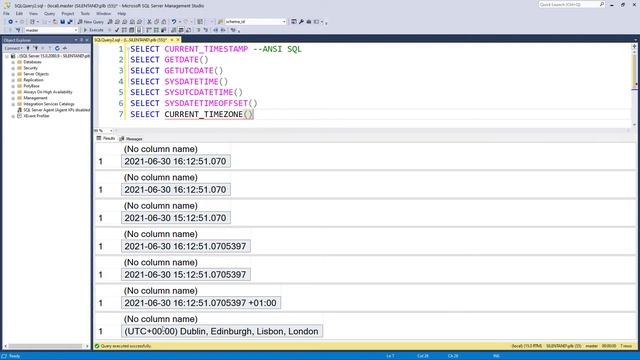Switch to the Results tab
Screen dimensions: 640x360
[x=106, y=138]
